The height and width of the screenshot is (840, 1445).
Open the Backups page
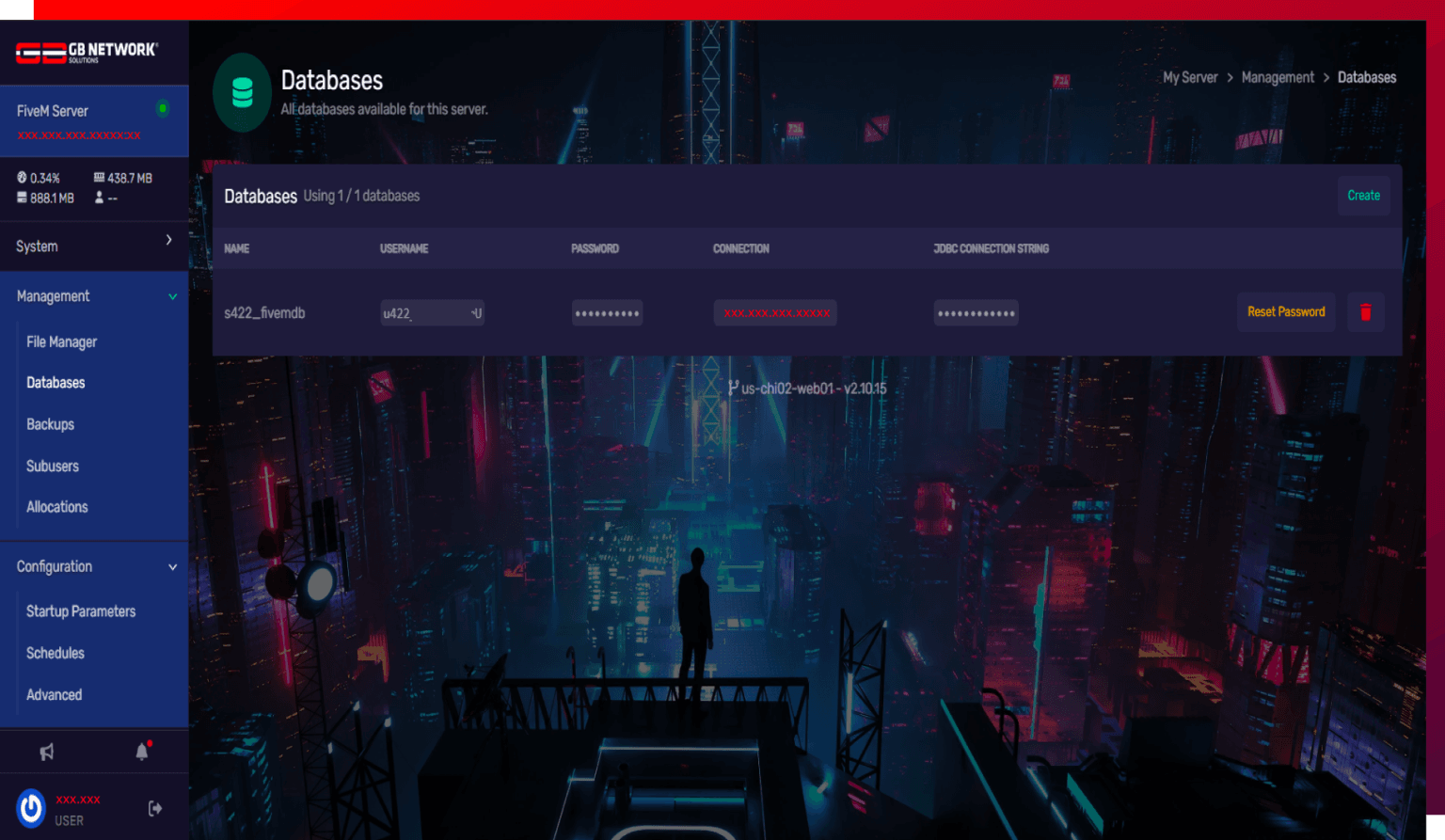[x=50, y=424]
